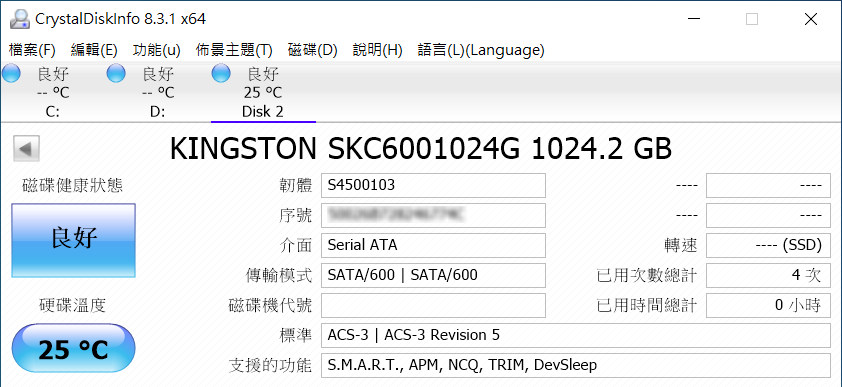The image size is (842, 387).
Task: Click the power on hours field 0 小時
Action: (x=768, y=305)
